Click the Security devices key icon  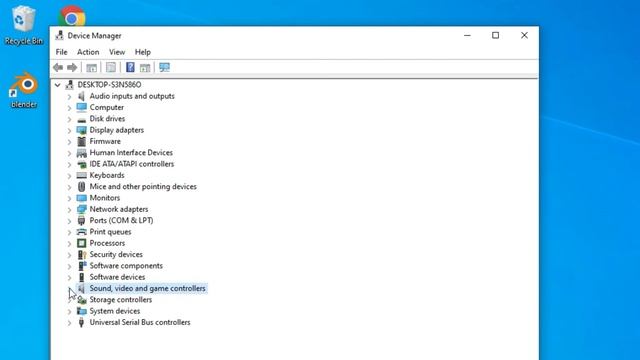(x=81, y=254)
